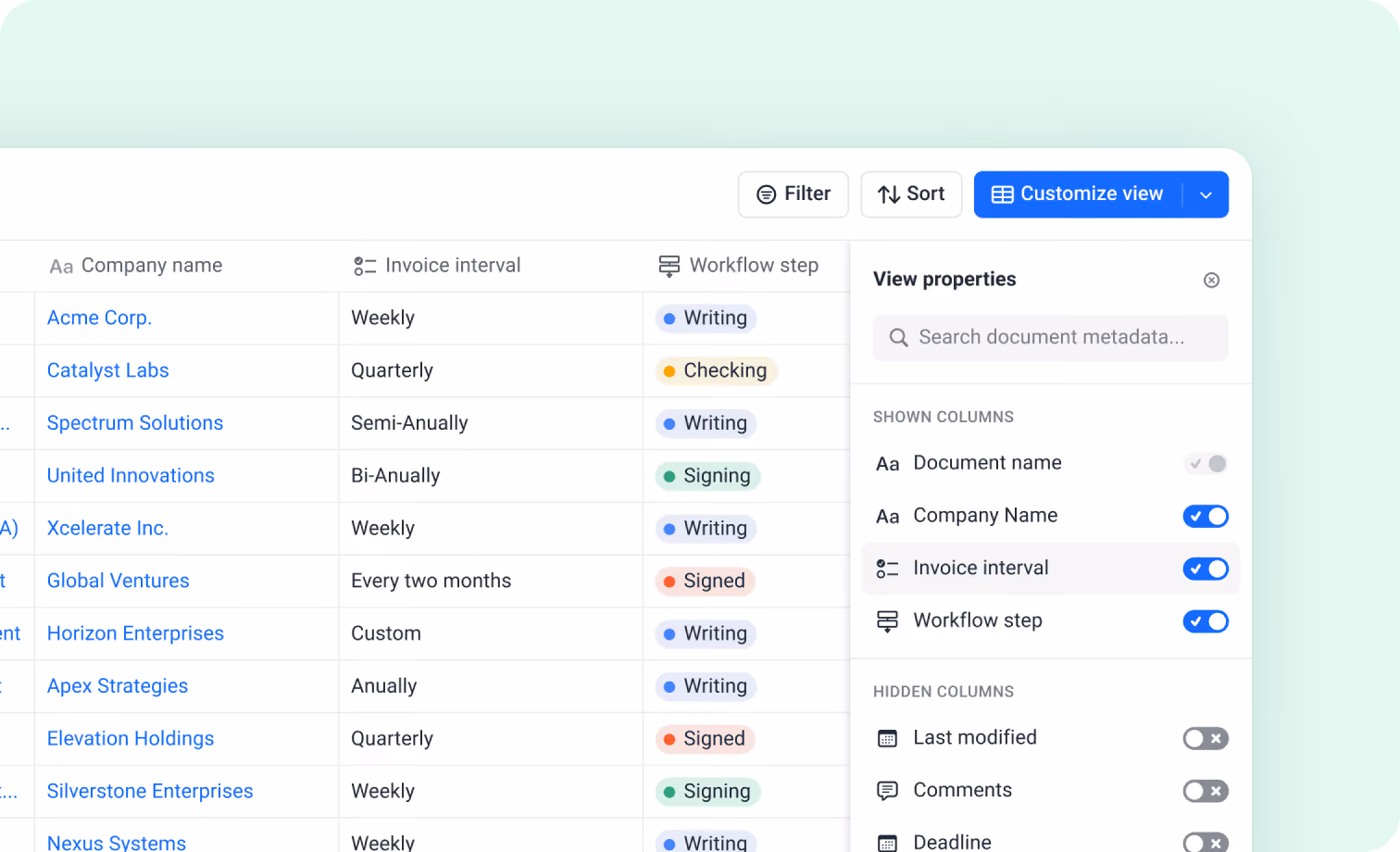Click the Filter icon in the Filter button
Screen dimensions: 1400x852
pos(766,194)
